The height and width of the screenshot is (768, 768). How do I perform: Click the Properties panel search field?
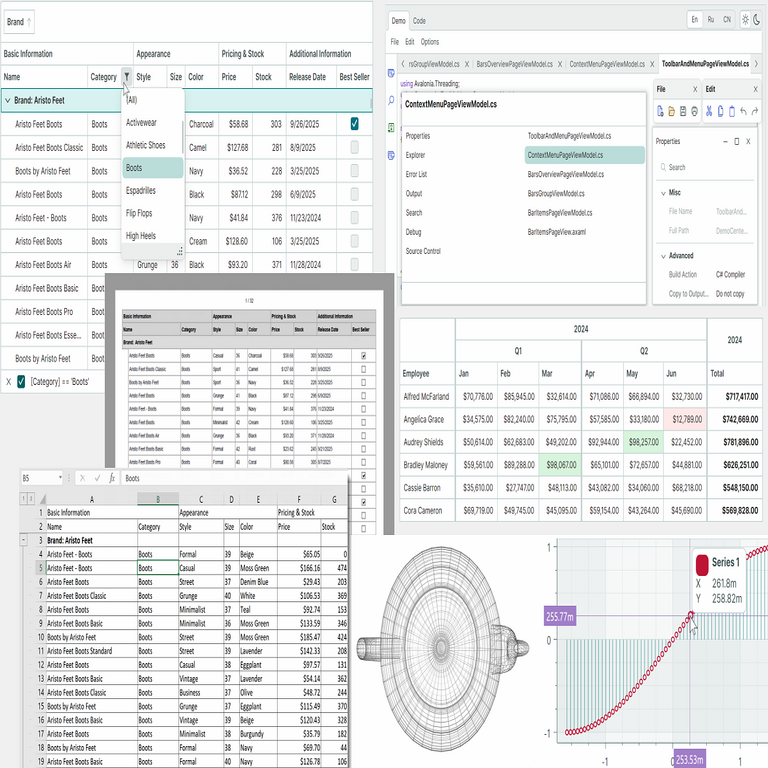(x=705, y=167)
